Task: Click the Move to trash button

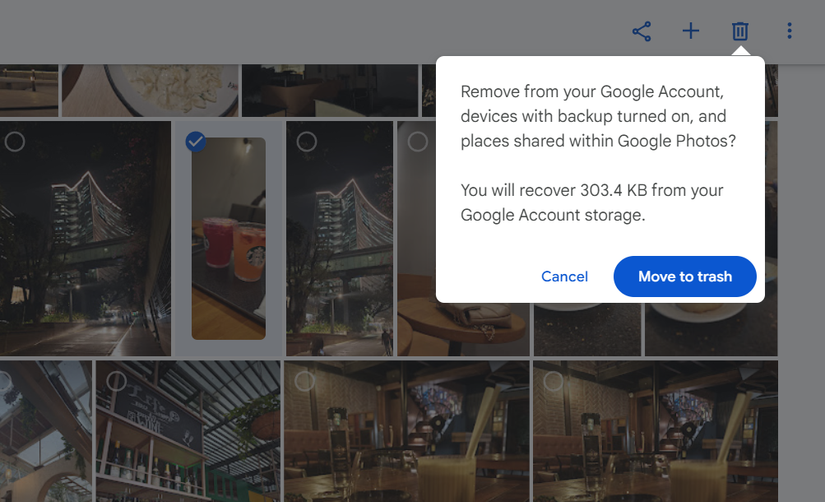Action: pyautogui.click(x=685, y=276)
